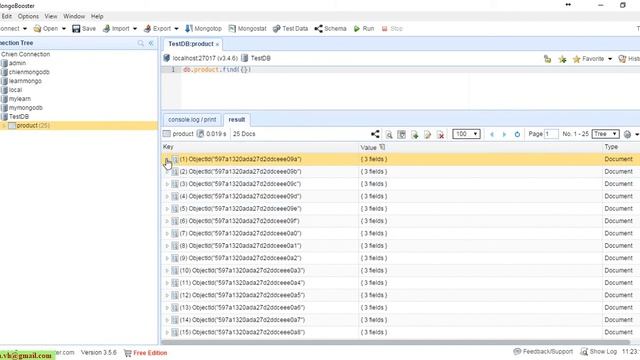640x360 pixels.
Task: Click the Stop button
Action: [x=392, y=29]
